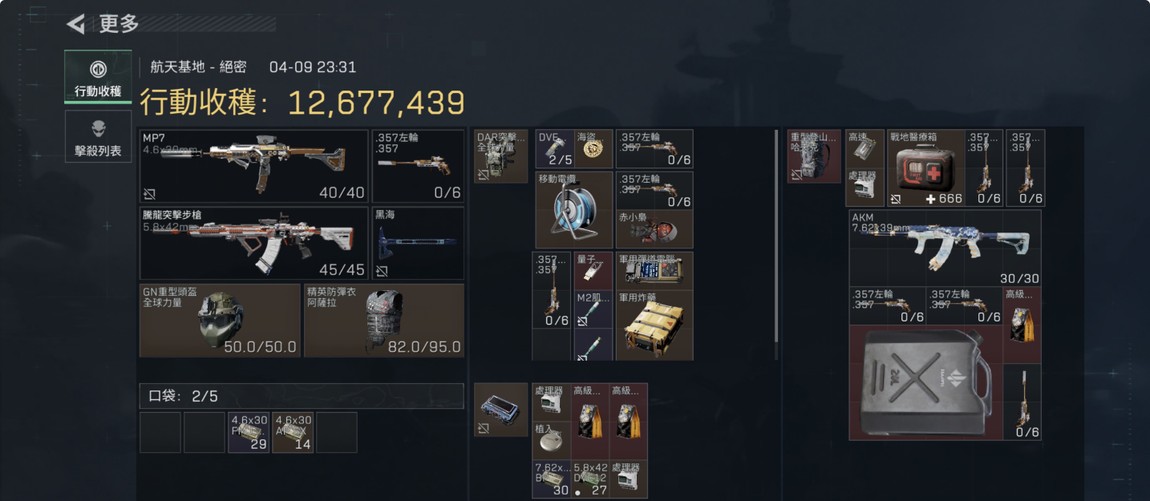Select the 軍用炸藥 crate icon
The width and height of the screenshot is (1150, 501).
(654, 325)
